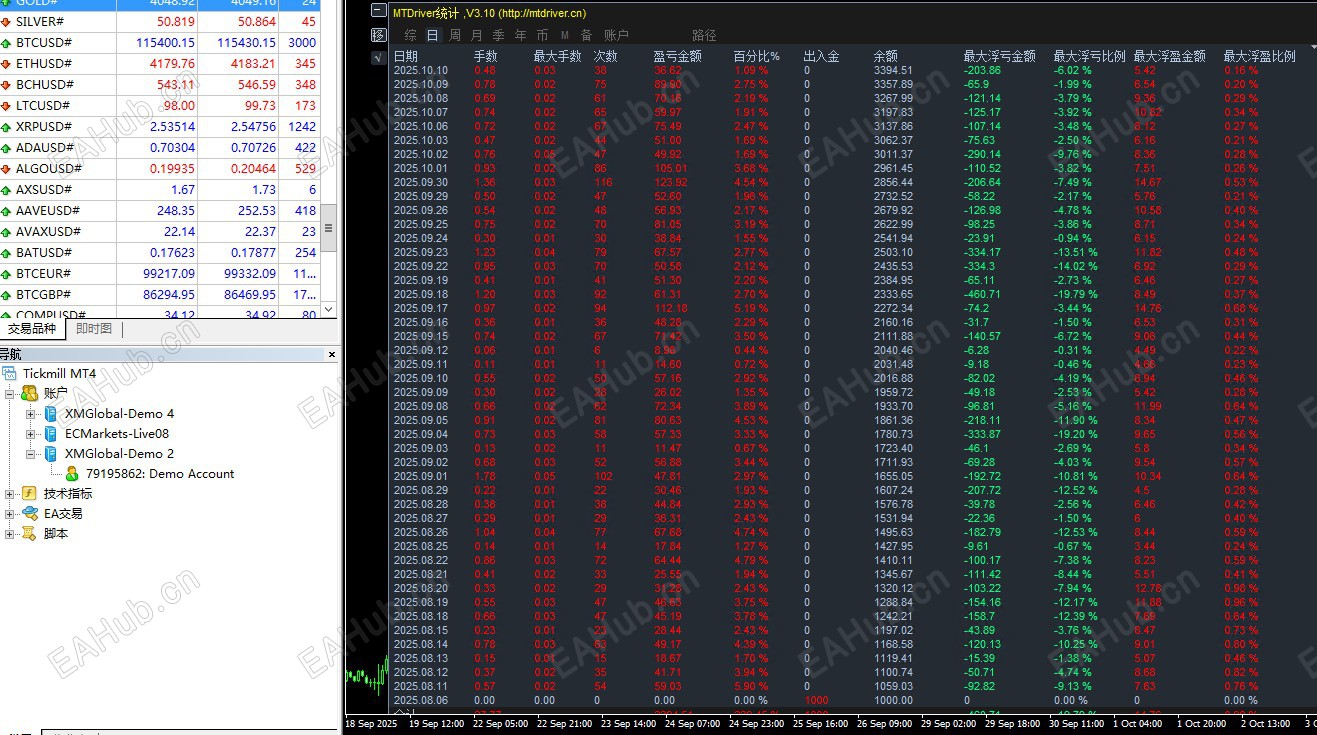The image size is (1317, 735).
Task: Switch to the 交易品种 symbols tab
Action: tap(32, 329)
